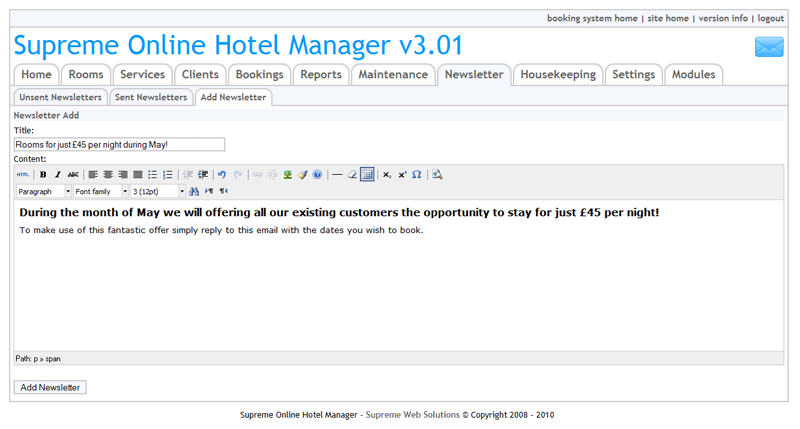Toggle visual aids / guidelines icon

pos(367,174)
